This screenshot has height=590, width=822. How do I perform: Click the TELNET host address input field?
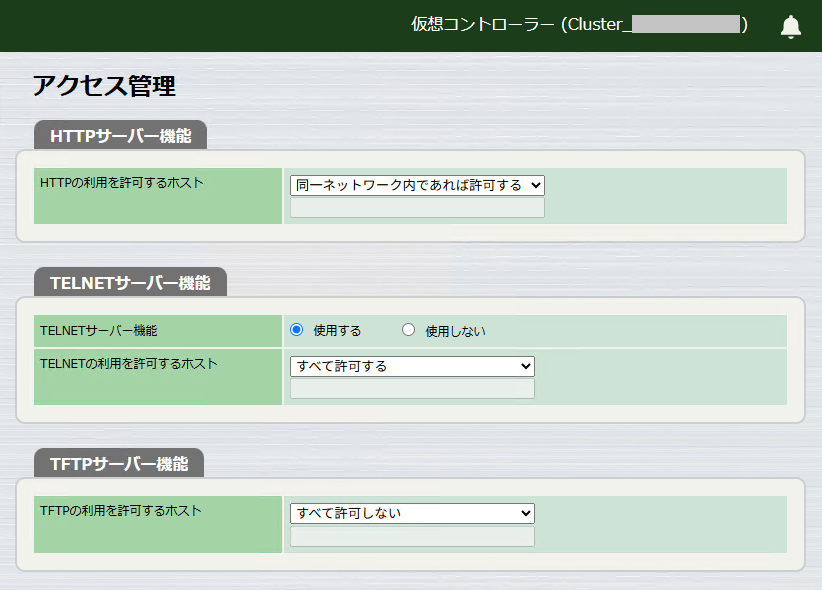(412, 389)
